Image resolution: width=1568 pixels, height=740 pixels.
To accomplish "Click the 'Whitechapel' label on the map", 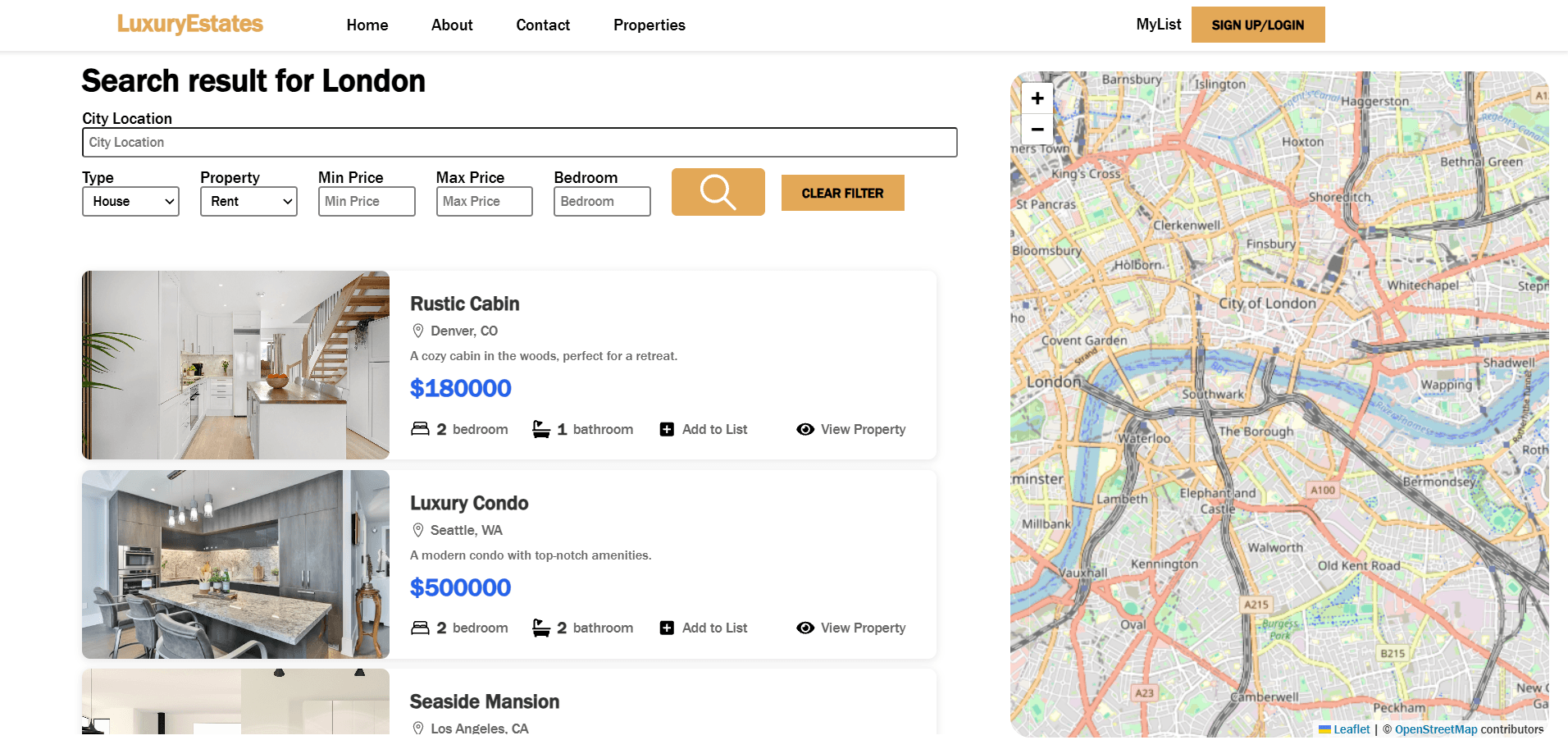I will [x=1423, y=285].
